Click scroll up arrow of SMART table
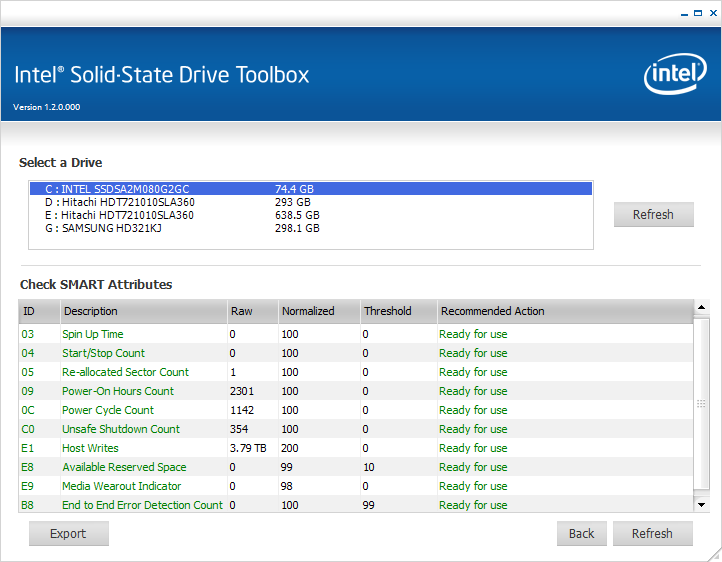Image resolution: width=722 pixels, height=562 pixels. pos(701,307)
